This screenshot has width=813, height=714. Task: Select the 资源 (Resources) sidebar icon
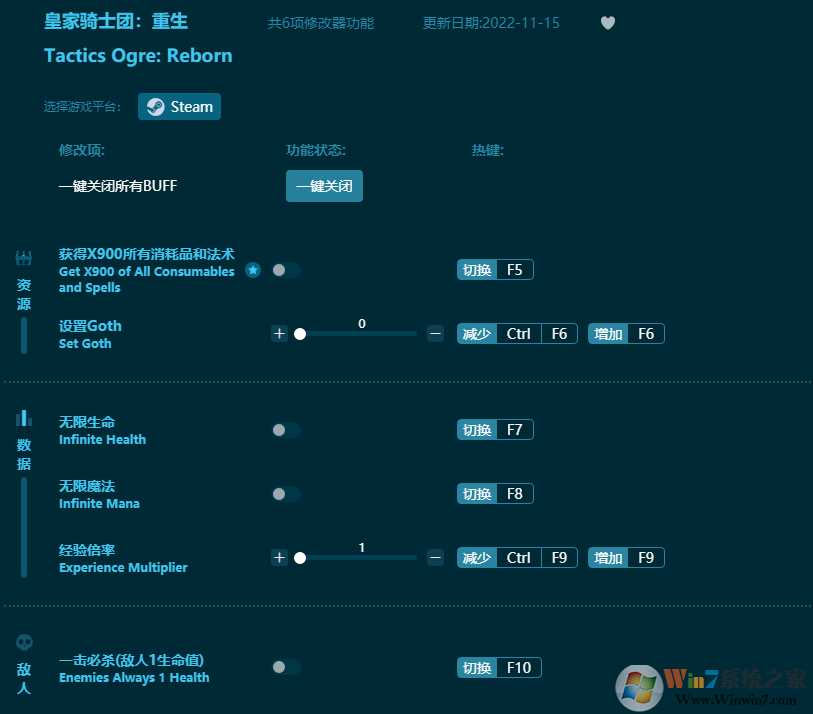click(23, 256)
